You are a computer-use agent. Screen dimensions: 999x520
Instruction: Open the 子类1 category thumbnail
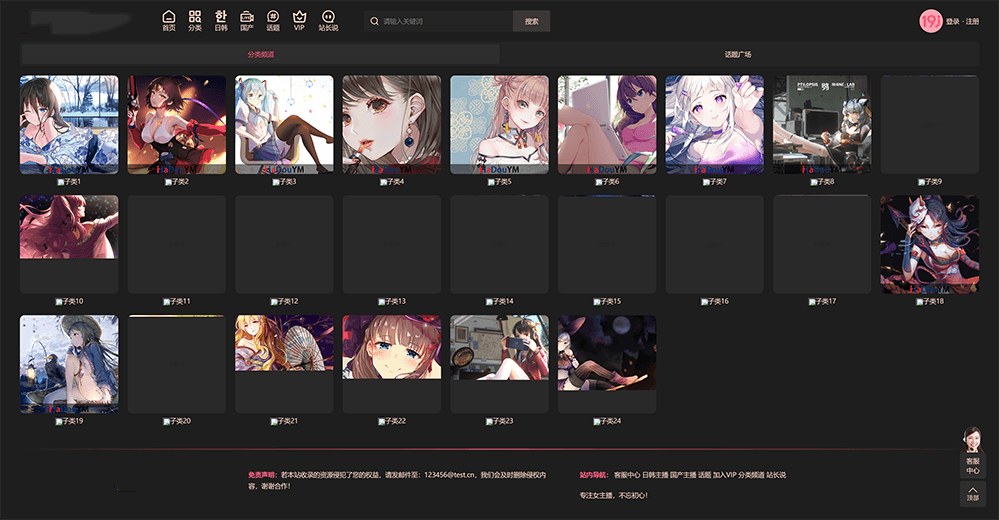[69, 125]
